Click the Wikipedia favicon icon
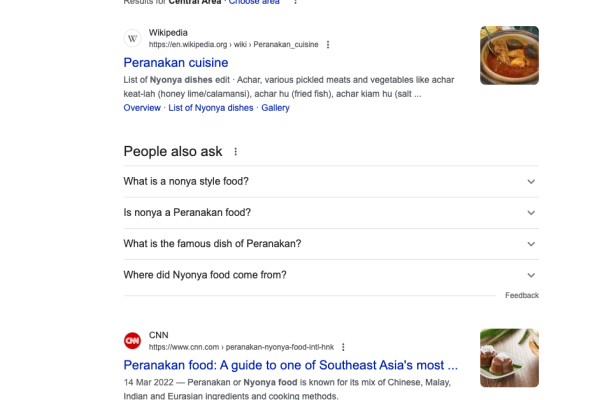The height and width of the screenshot is (400, 600). pyautogui.click(x=132, y=38)
